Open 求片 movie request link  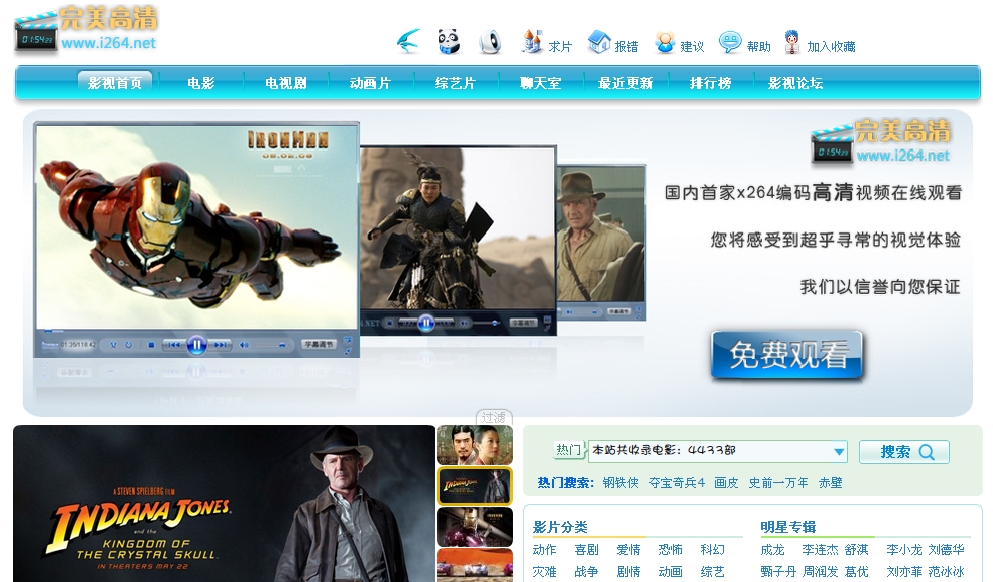point(546,43)
